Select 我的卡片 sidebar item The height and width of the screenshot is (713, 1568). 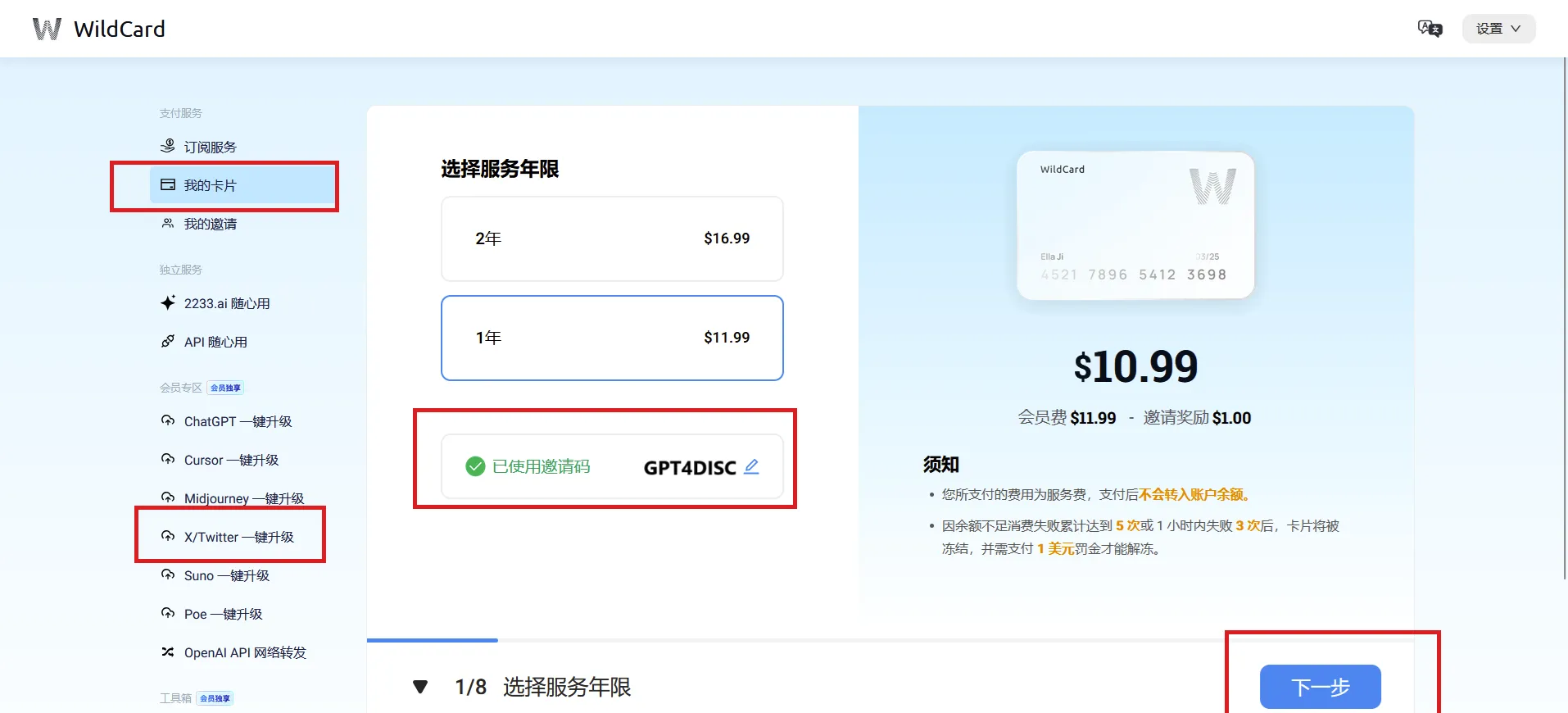pyautogui.click(x=210, y=185)
